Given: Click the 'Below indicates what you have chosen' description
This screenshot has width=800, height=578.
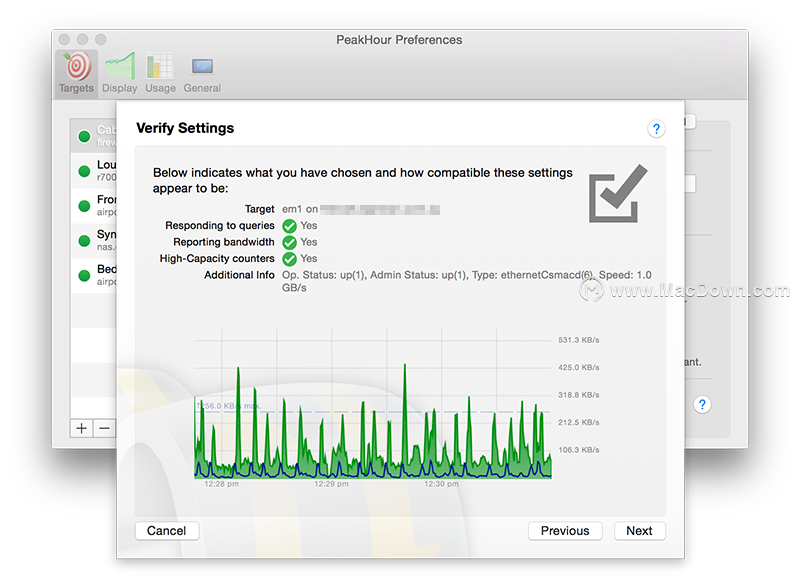Looking at the screenshot, I should point(363,181).
